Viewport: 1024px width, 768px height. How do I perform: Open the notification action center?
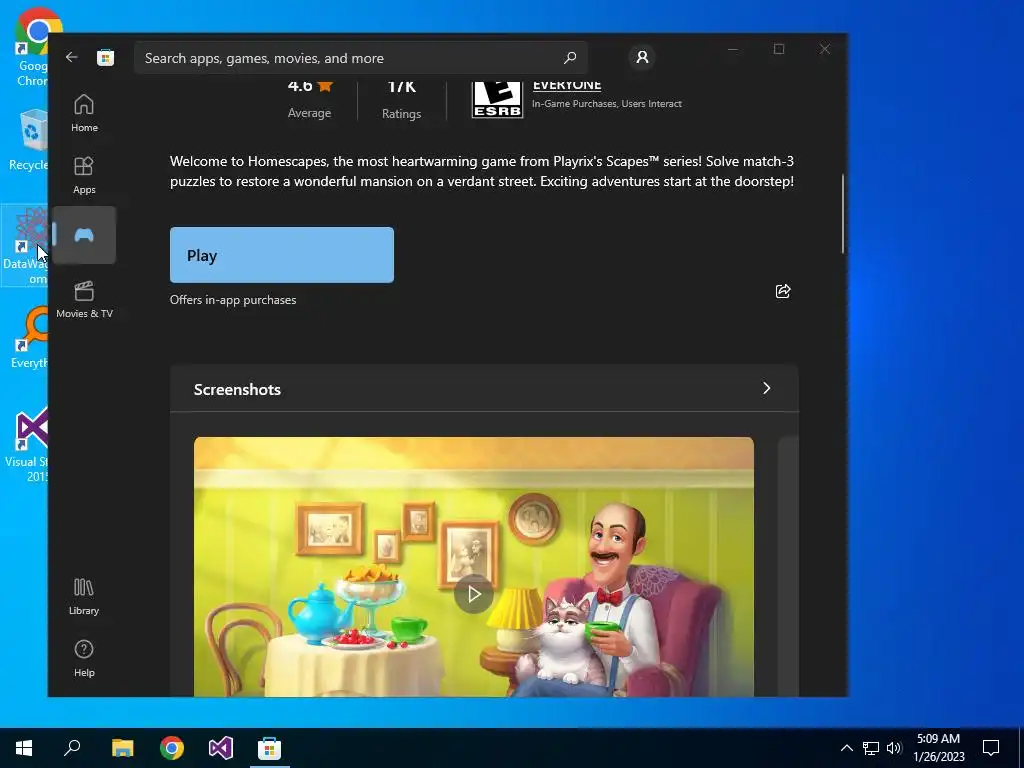991,748
